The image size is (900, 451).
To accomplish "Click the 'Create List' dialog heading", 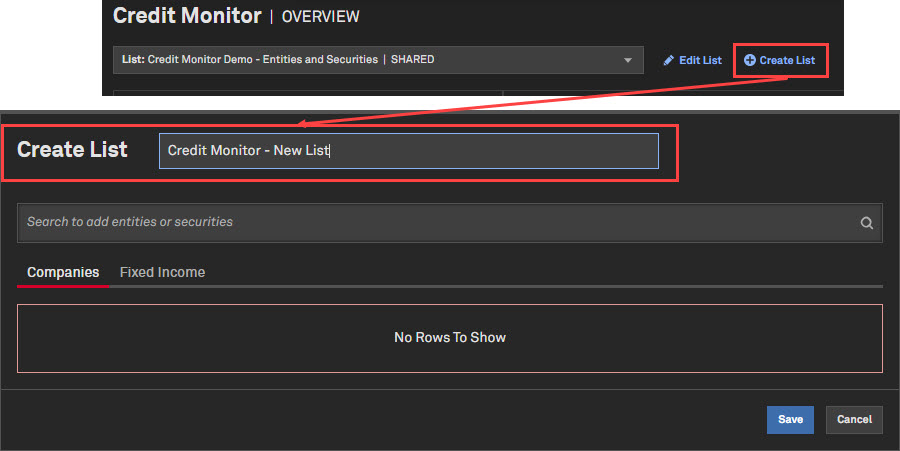I will pos(72,150).
